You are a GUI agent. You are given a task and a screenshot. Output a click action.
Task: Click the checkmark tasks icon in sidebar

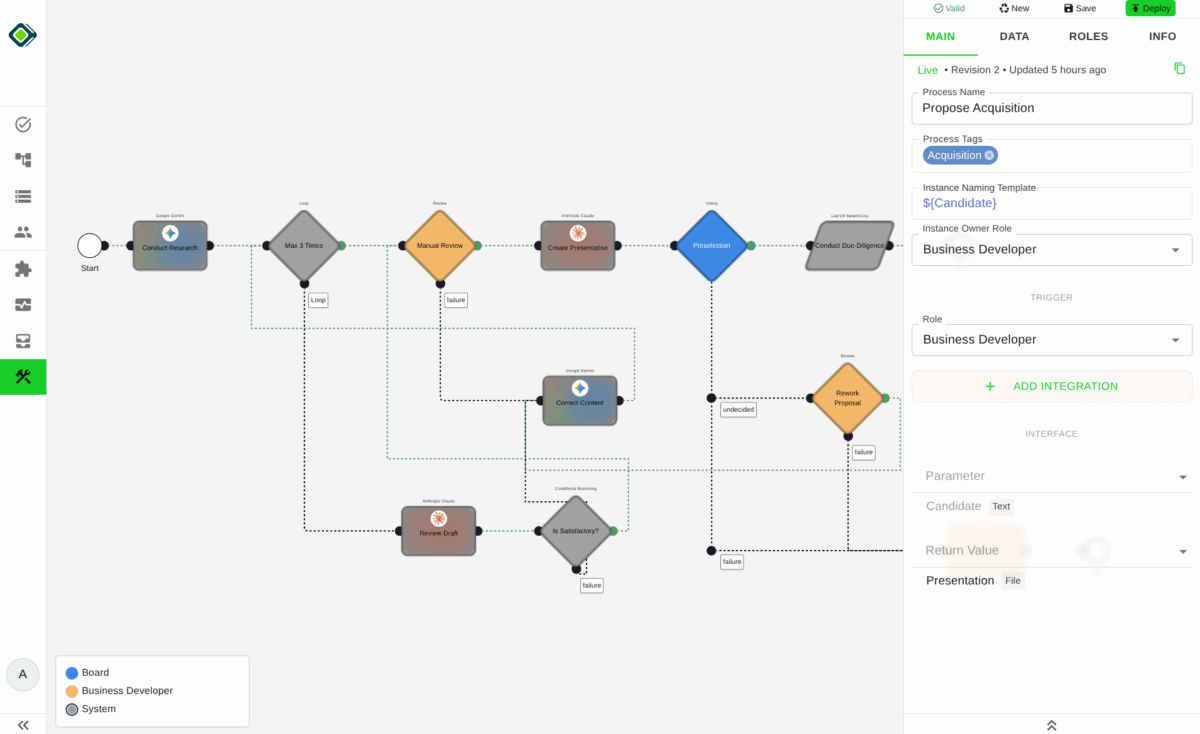(x=23, y=125)
